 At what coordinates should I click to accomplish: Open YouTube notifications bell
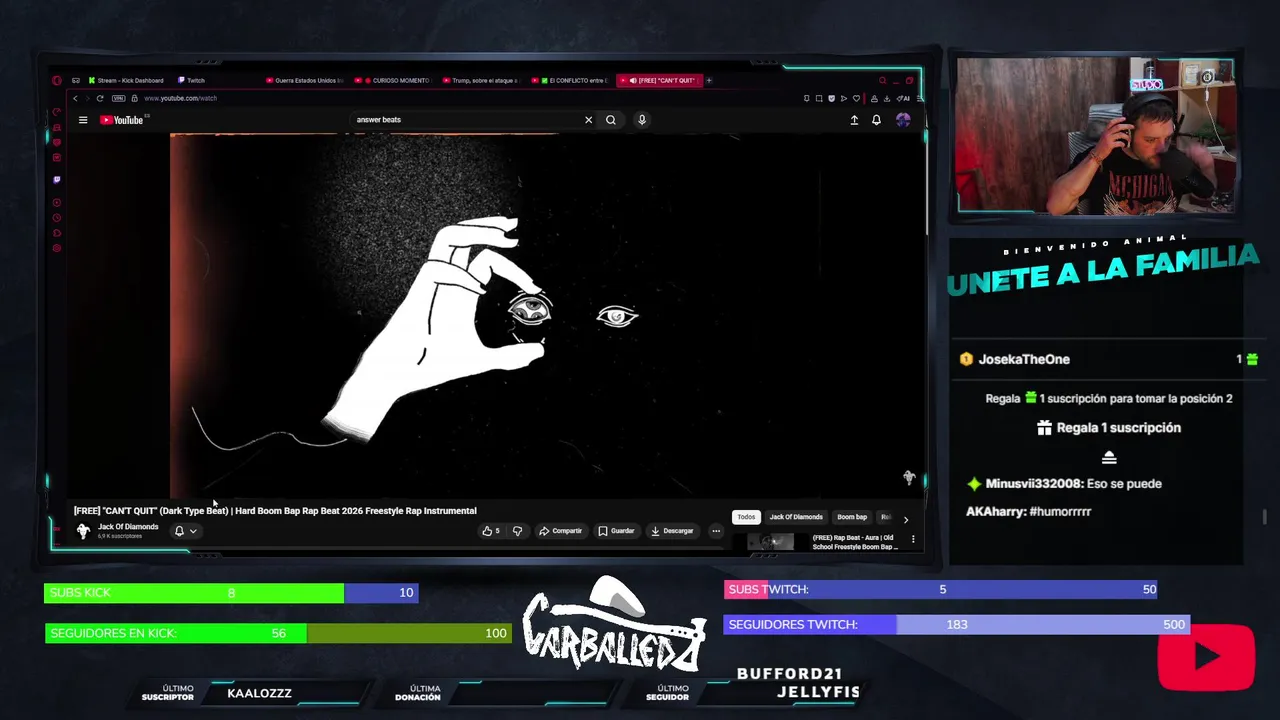[876, 120]
